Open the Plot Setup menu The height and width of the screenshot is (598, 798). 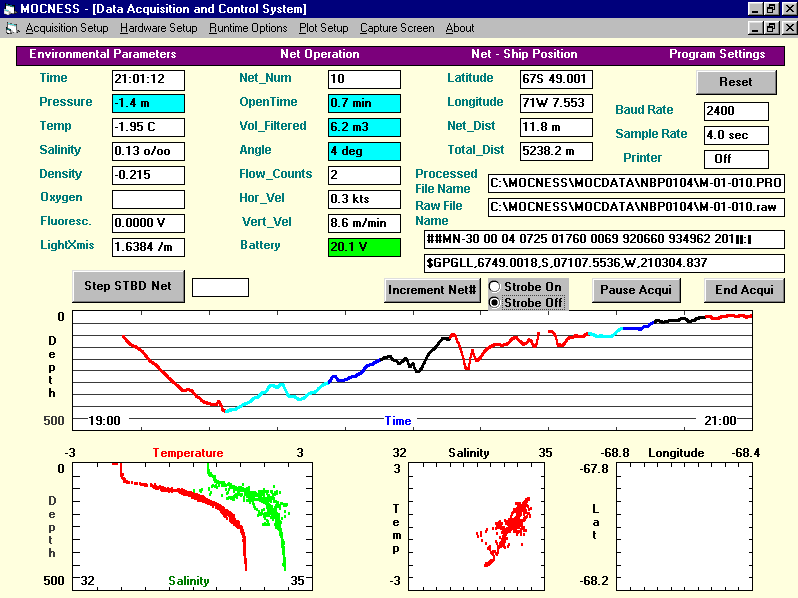(323, 28)
